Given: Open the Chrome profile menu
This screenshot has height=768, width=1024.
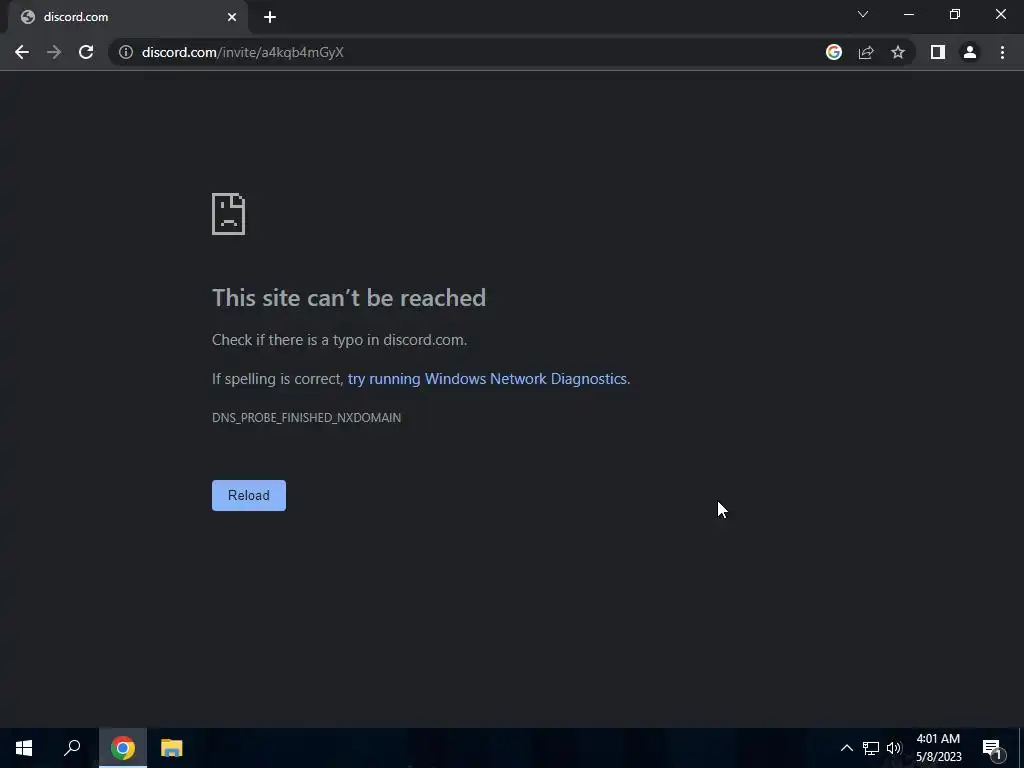Looking at the screenshot, I should tap(970, 52).
